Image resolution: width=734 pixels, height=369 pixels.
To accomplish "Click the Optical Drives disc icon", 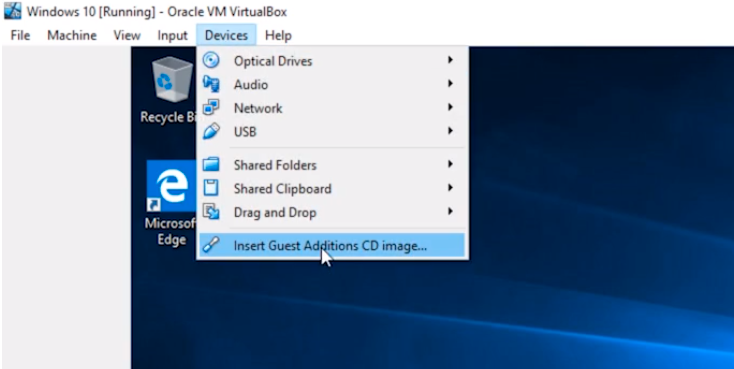I will click(211, 60).
